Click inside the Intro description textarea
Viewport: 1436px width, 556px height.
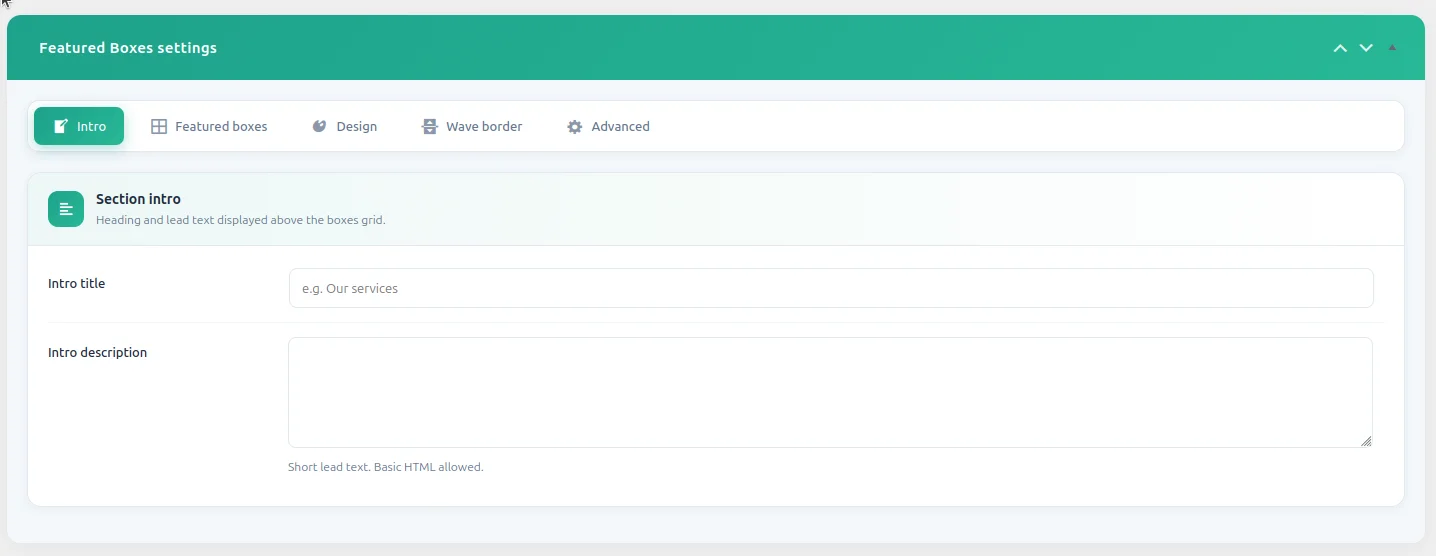click(830, 392)
